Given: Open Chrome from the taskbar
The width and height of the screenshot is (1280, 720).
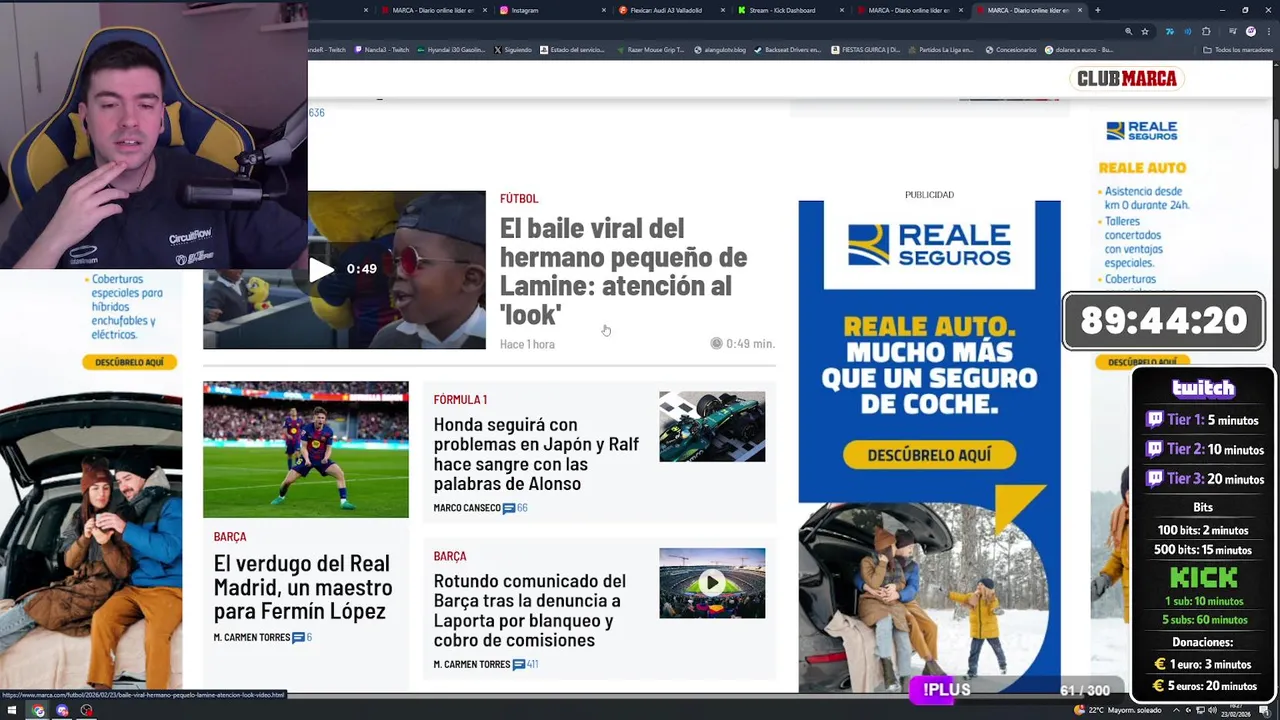Looking at the screenshot, I should 38,711.
